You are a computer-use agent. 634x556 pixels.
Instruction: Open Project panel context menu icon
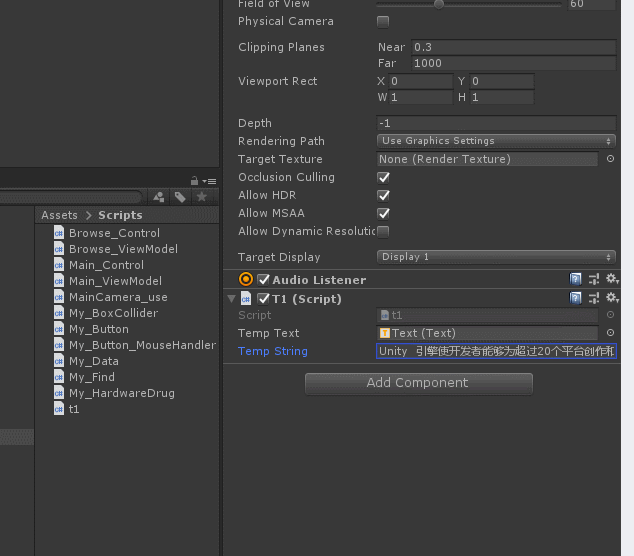210,181
